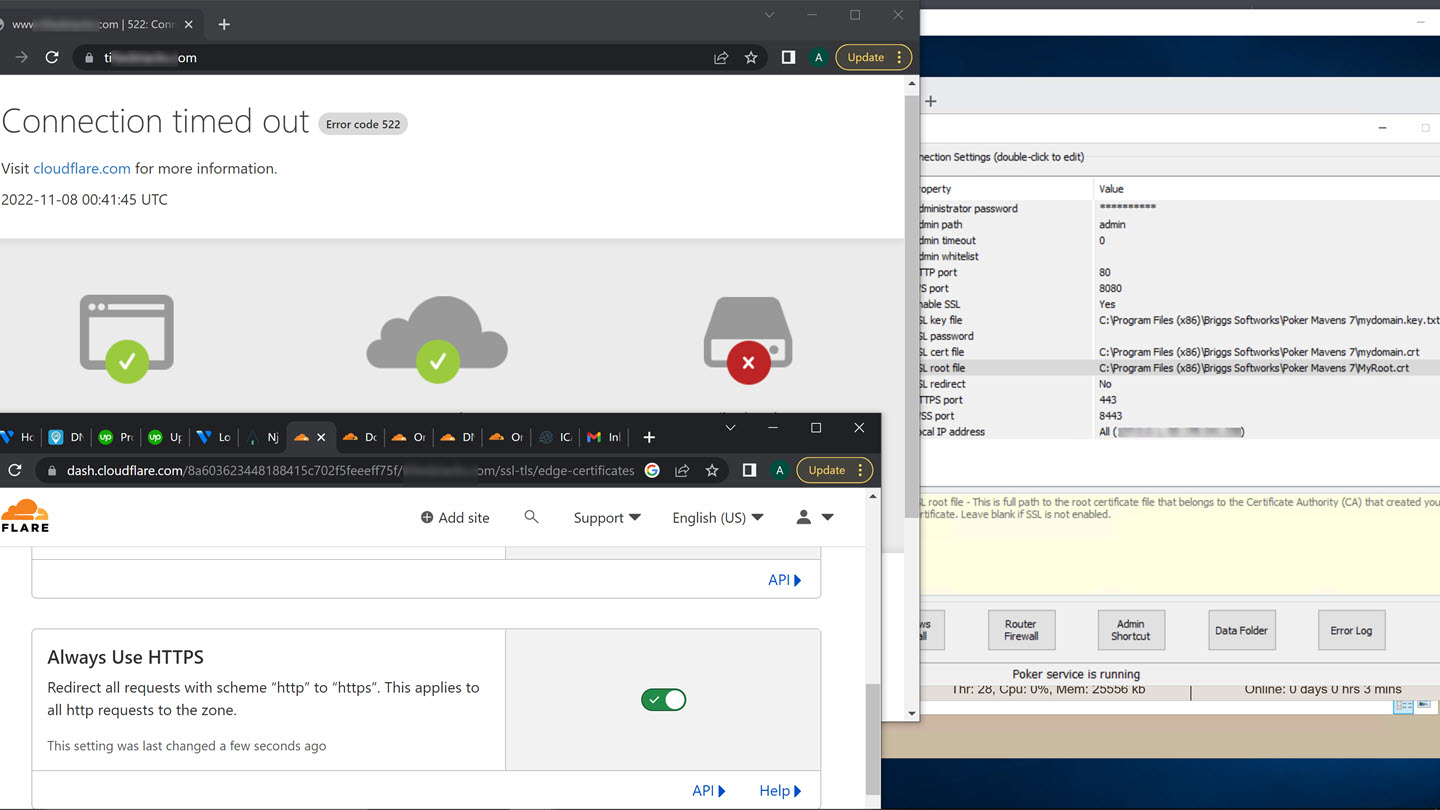
Task: Click the share icon in the error page address bar
Action: click(x=721, y=58)
